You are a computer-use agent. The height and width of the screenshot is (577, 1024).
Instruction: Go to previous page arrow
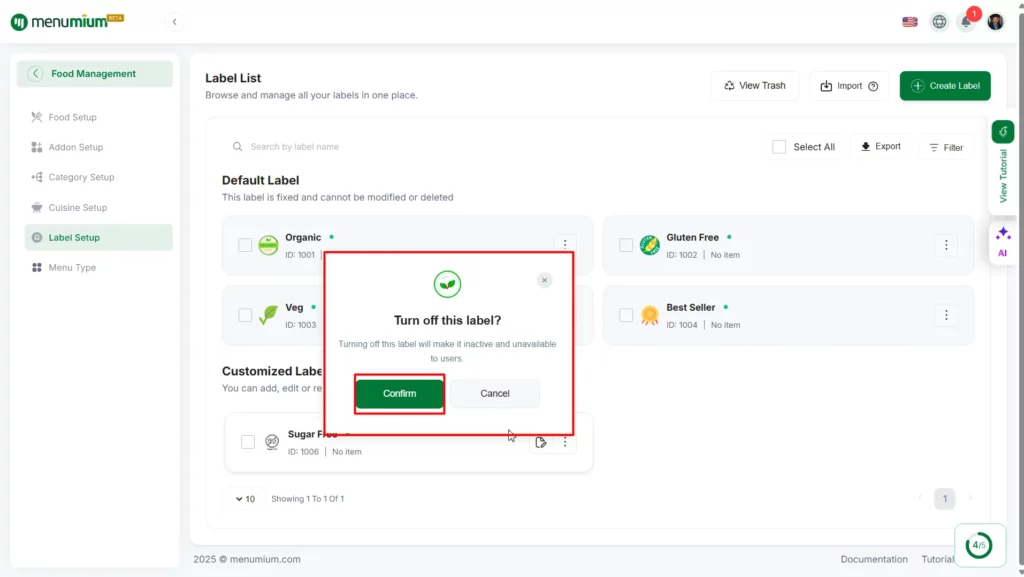click(920, 499)
